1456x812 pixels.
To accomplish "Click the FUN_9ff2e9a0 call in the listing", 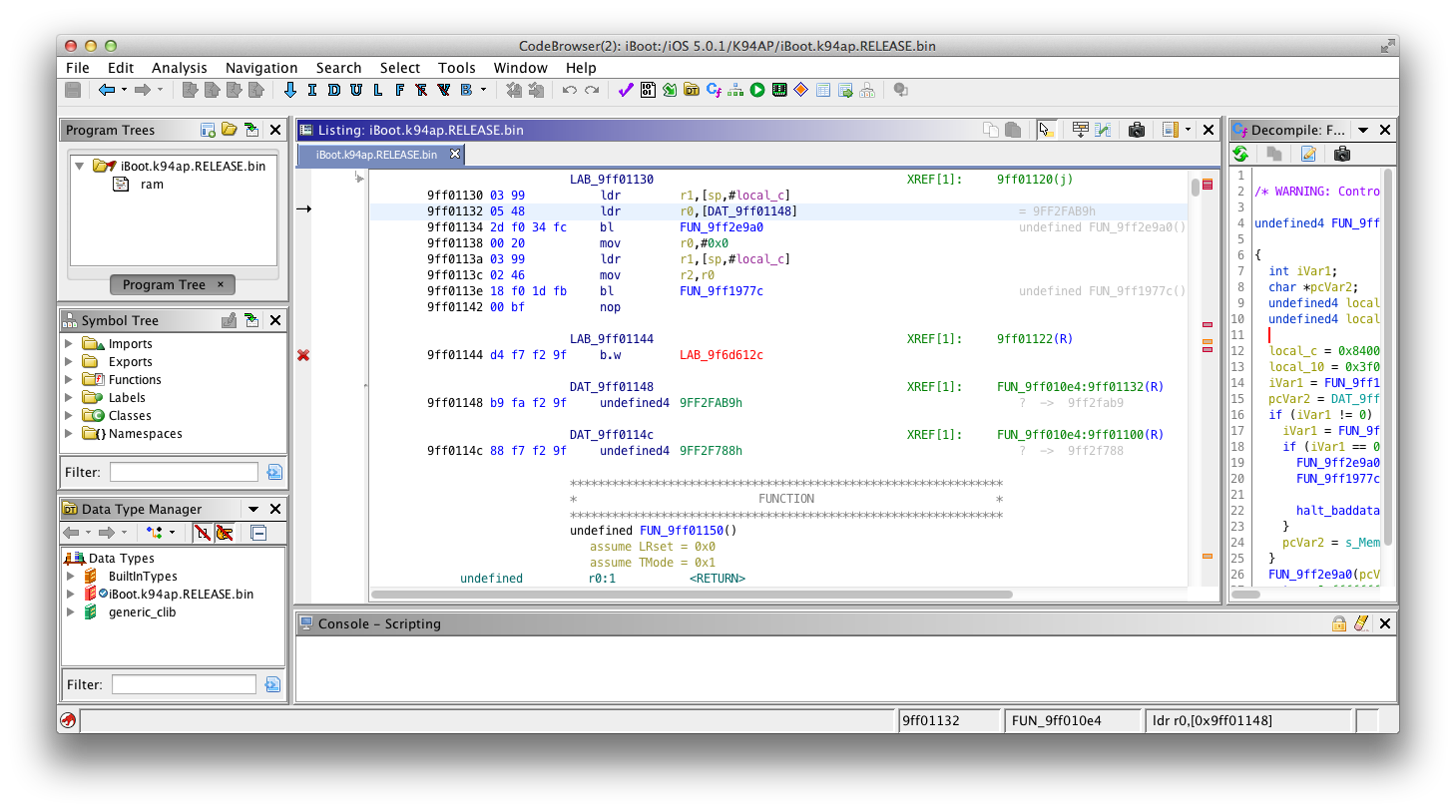I will [x=722, y=227].
